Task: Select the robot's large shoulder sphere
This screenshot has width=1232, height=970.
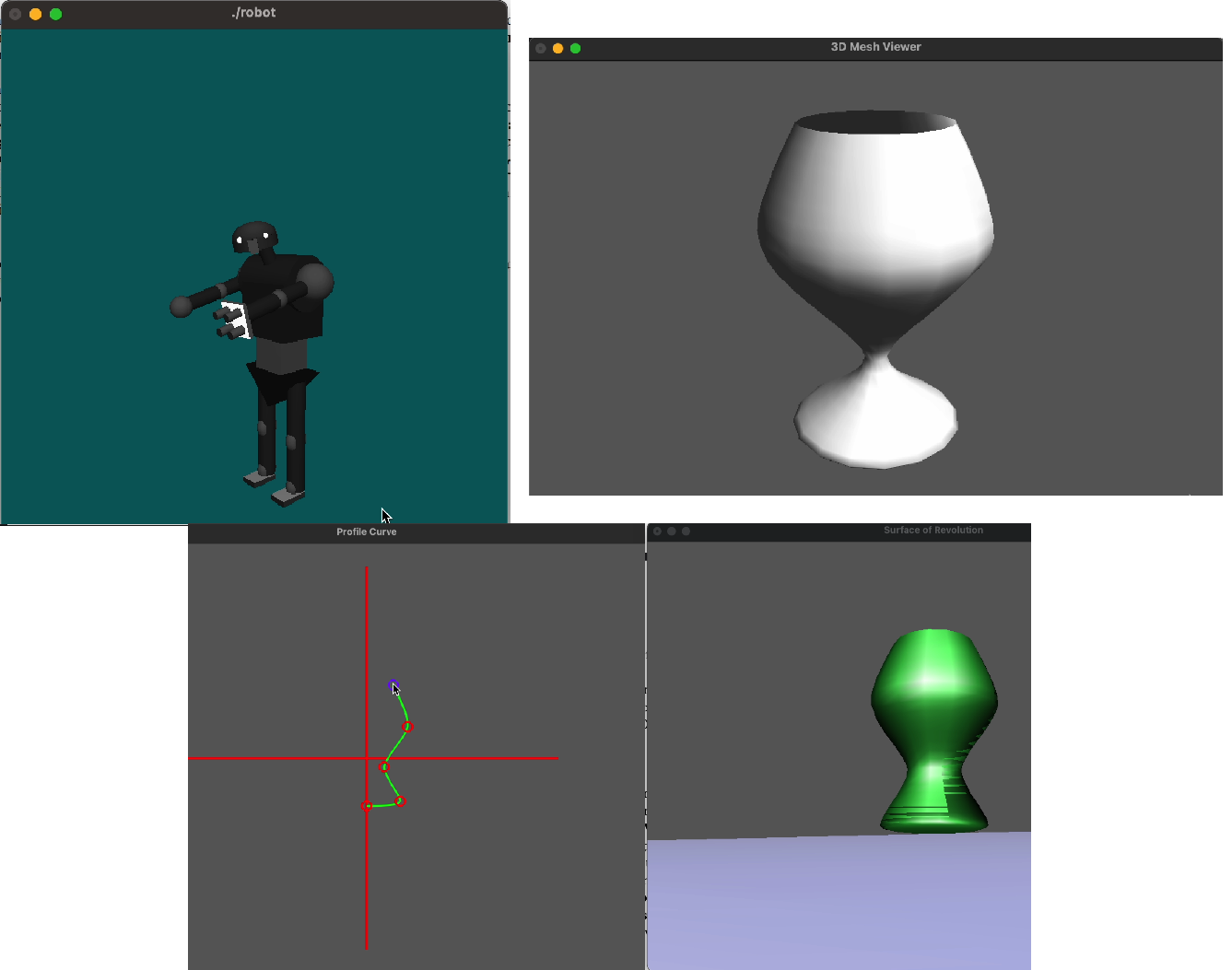Action: [315, 281]
